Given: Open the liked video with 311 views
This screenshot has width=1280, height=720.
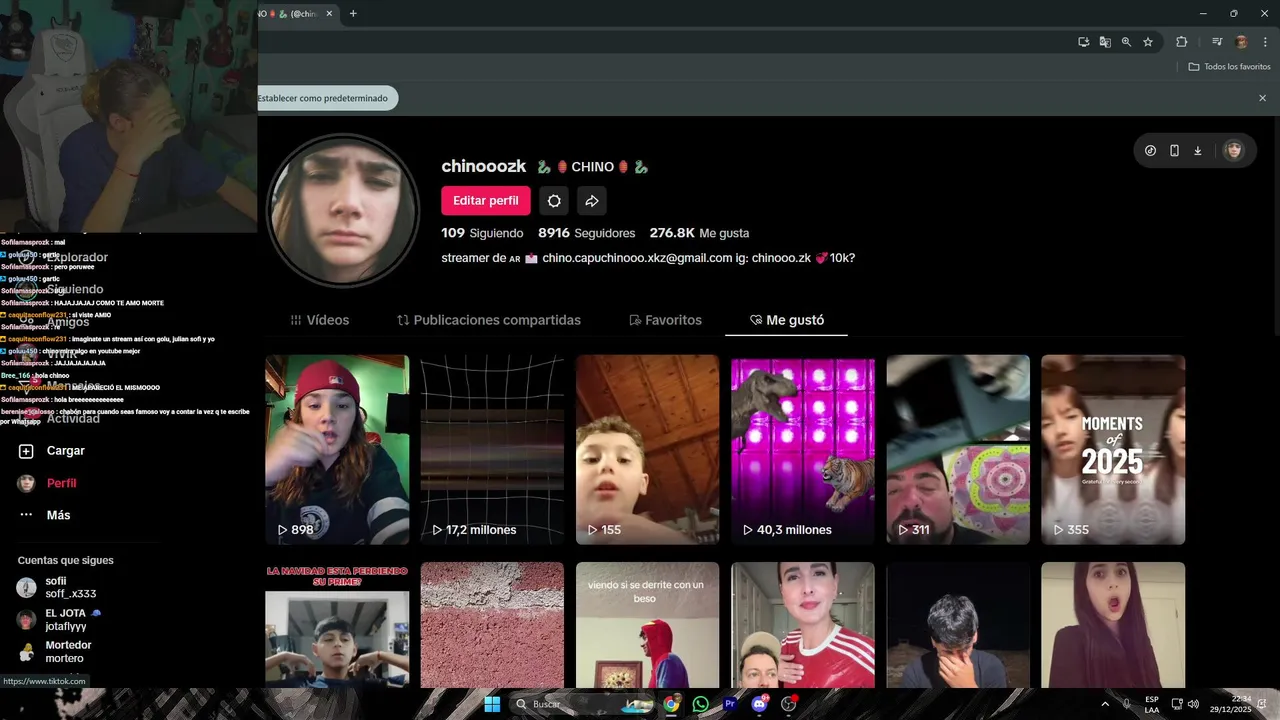Looking at the screenshot, I should click(x=958, y=450).
